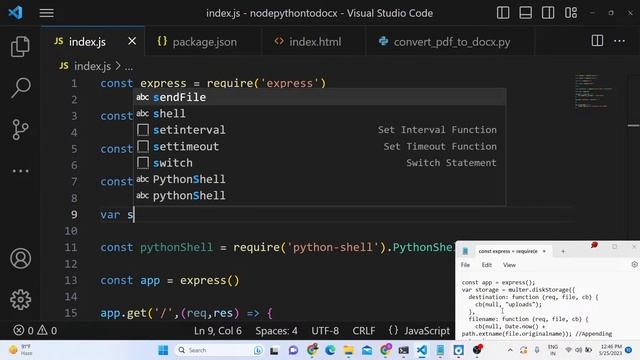Open the Manage gear icon
The width and height of the screenshot is (640, 360).
tap(20, 300)
